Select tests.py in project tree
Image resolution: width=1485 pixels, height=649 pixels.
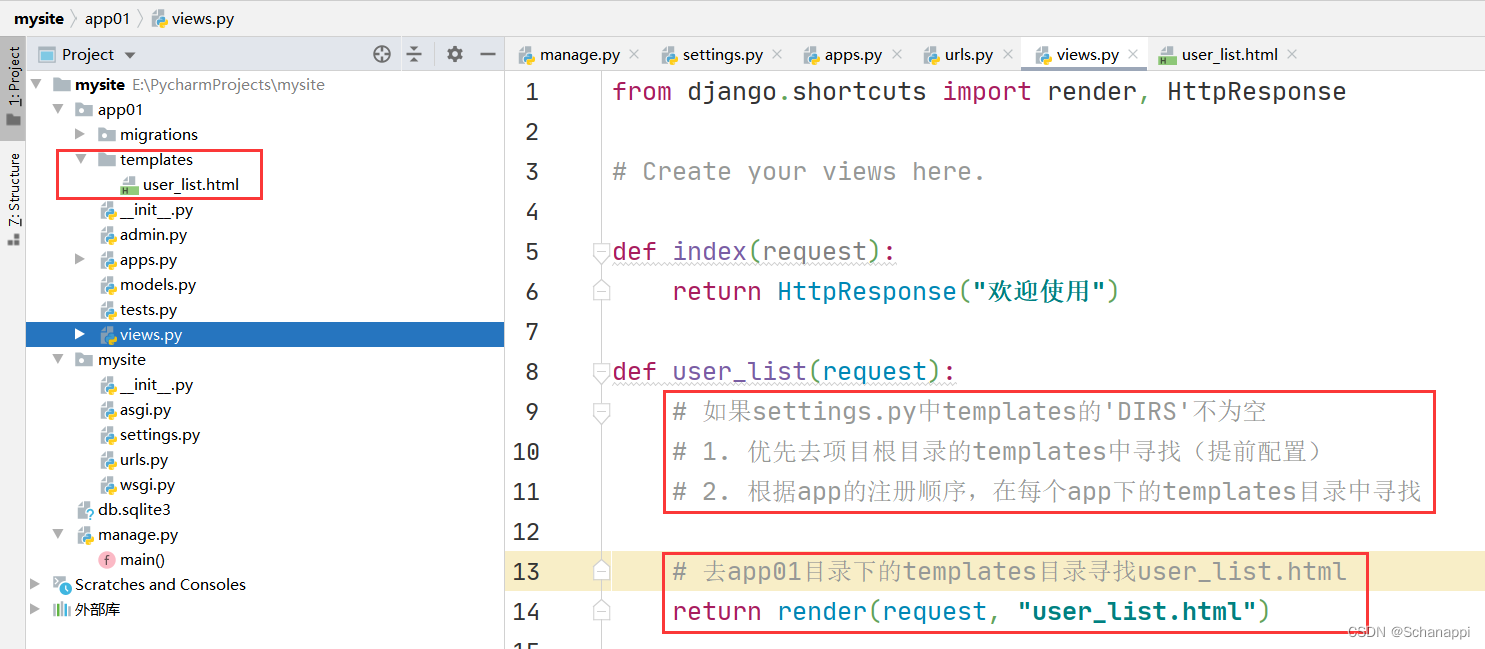(x=148, y=309)
